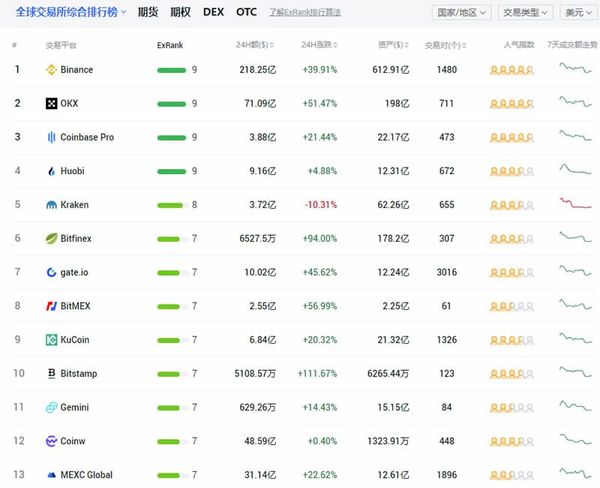This screenshot has width=600, height=488.
Task: Open the Coinbase Pro logo icon
Action: (51, 137)
